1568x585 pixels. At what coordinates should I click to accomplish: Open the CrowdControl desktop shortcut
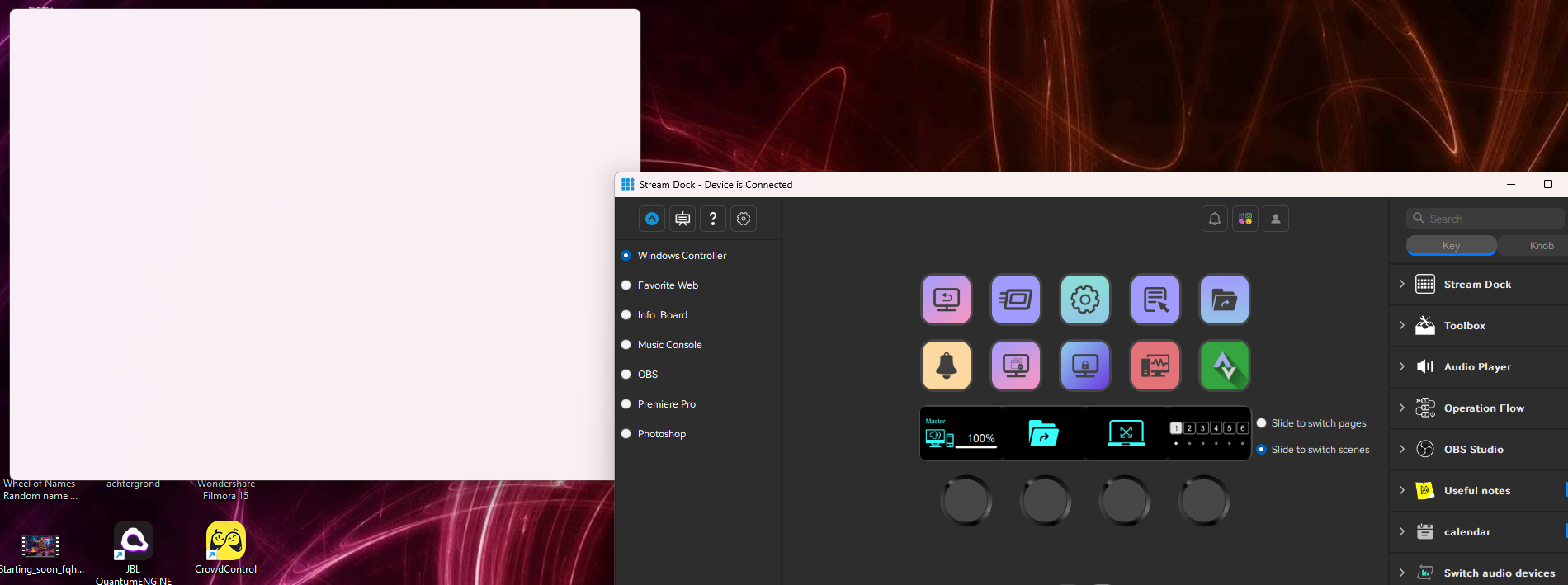point(225,547)
